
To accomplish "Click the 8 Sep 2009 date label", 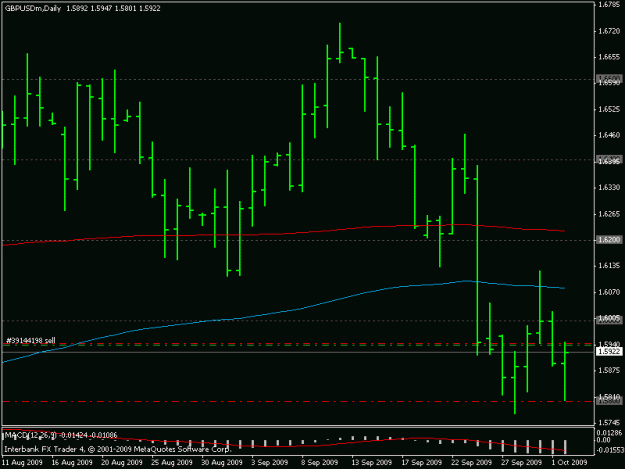I will pos(319,462).
